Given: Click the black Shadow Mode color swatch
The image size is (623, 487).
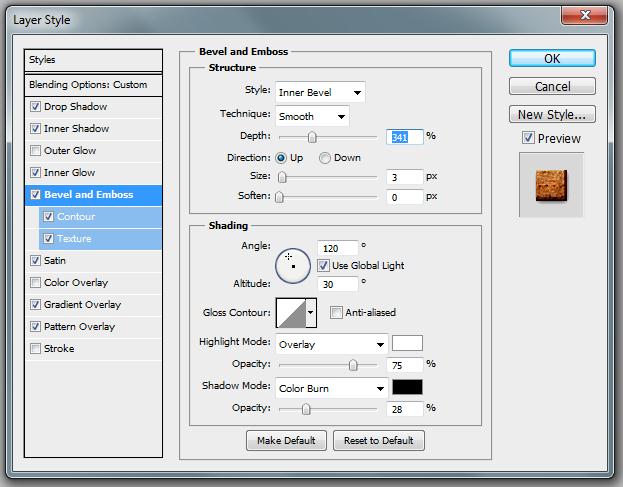Looking at the screenshot, I should click(x=407, y=388).
